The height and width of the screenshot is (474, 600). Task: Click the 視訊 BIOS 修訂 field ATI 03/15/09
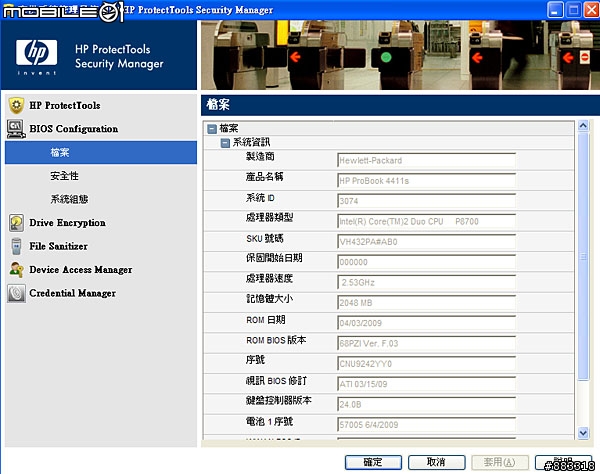point(426,384)
